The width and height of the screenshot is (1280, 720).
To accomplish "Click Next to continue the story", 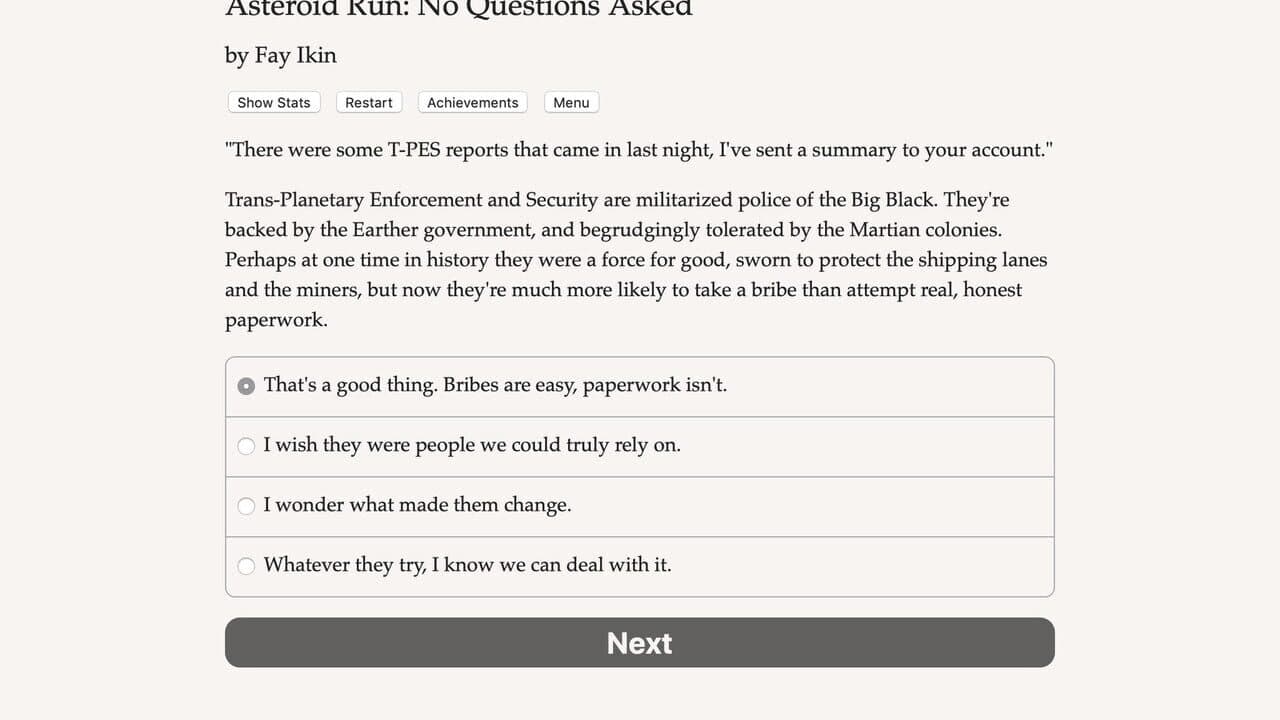I will [640, 642].
